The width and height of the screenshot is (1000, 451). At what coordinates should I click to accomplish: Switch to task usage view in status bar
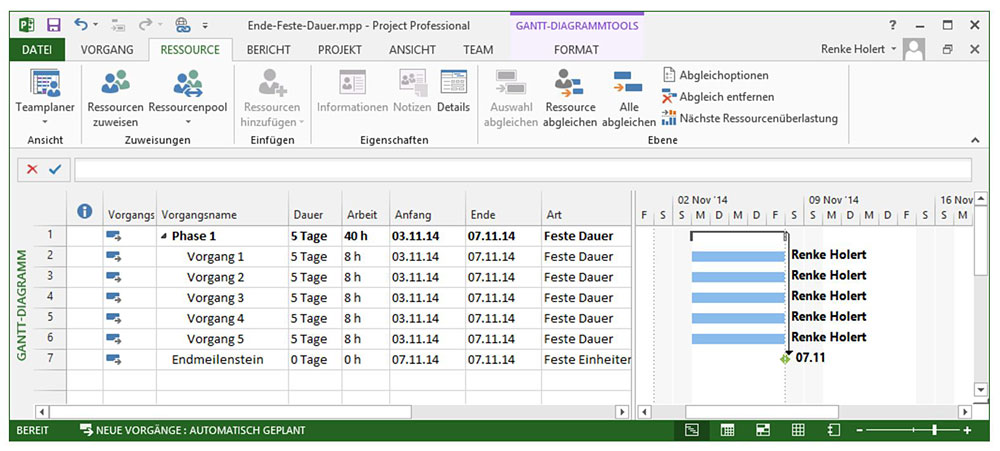click(727, 431)
